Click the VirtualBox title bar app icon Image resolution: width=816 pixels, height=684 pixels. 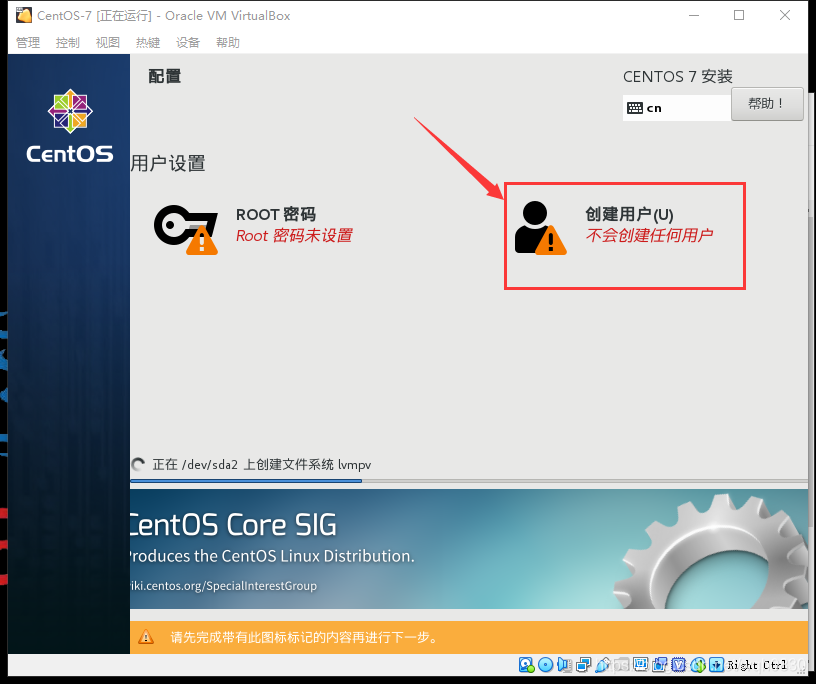[23, 16]
